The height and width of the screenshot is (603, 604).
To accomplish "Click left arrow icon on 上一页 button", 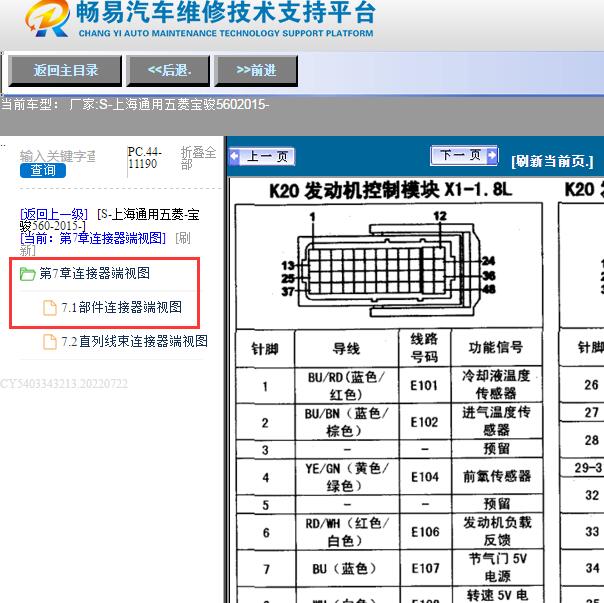I will [234, 156].
